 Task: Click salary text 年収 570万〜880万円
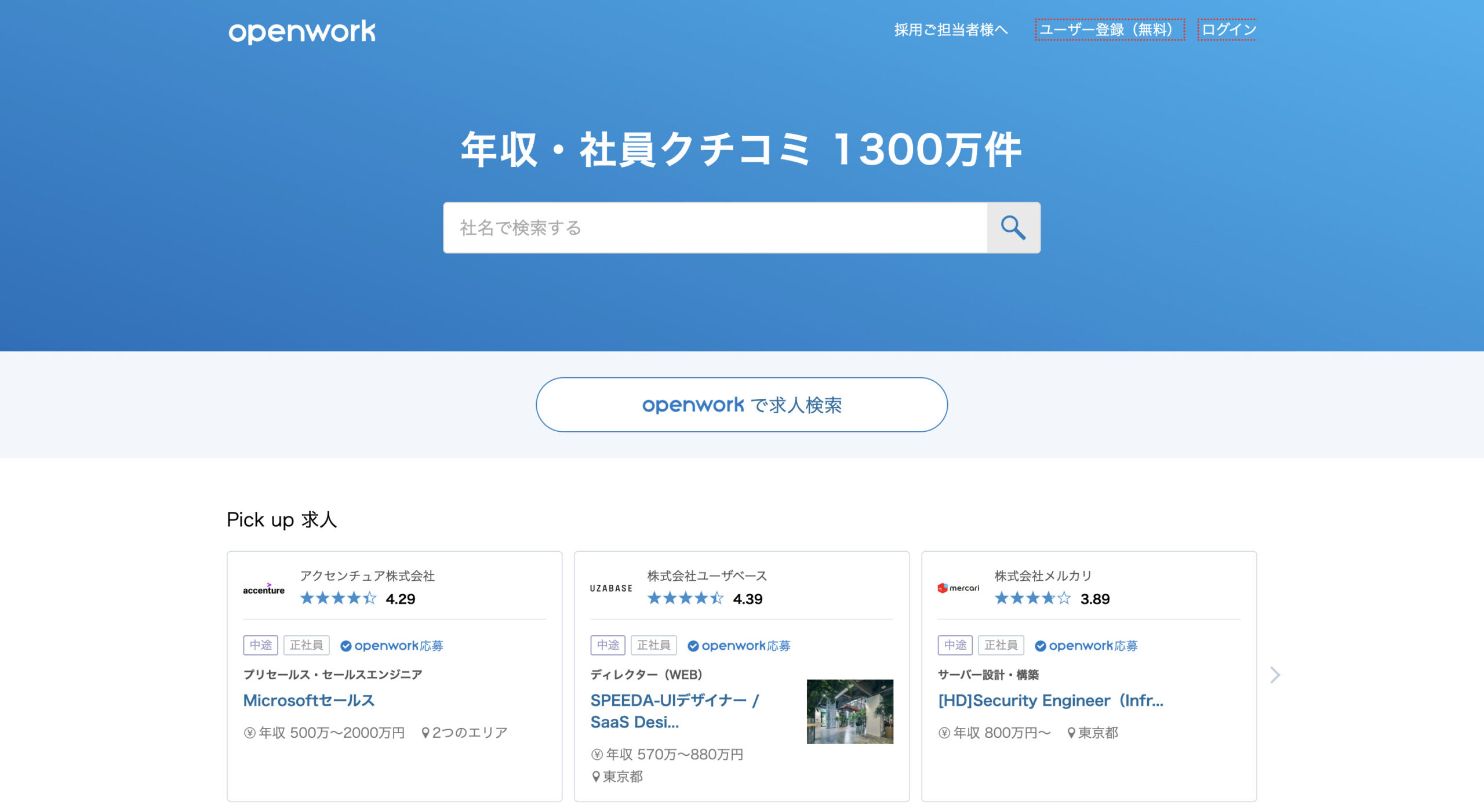click(x=675, y=755)
